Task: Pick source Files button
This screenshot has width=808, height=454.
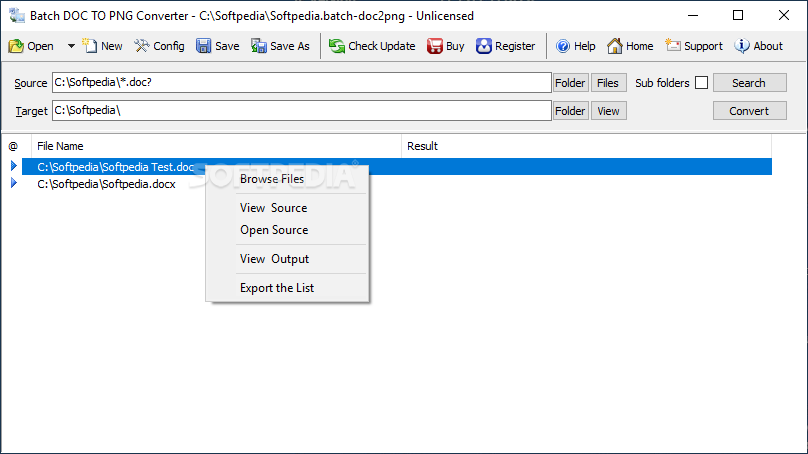Action: (608, 83)
